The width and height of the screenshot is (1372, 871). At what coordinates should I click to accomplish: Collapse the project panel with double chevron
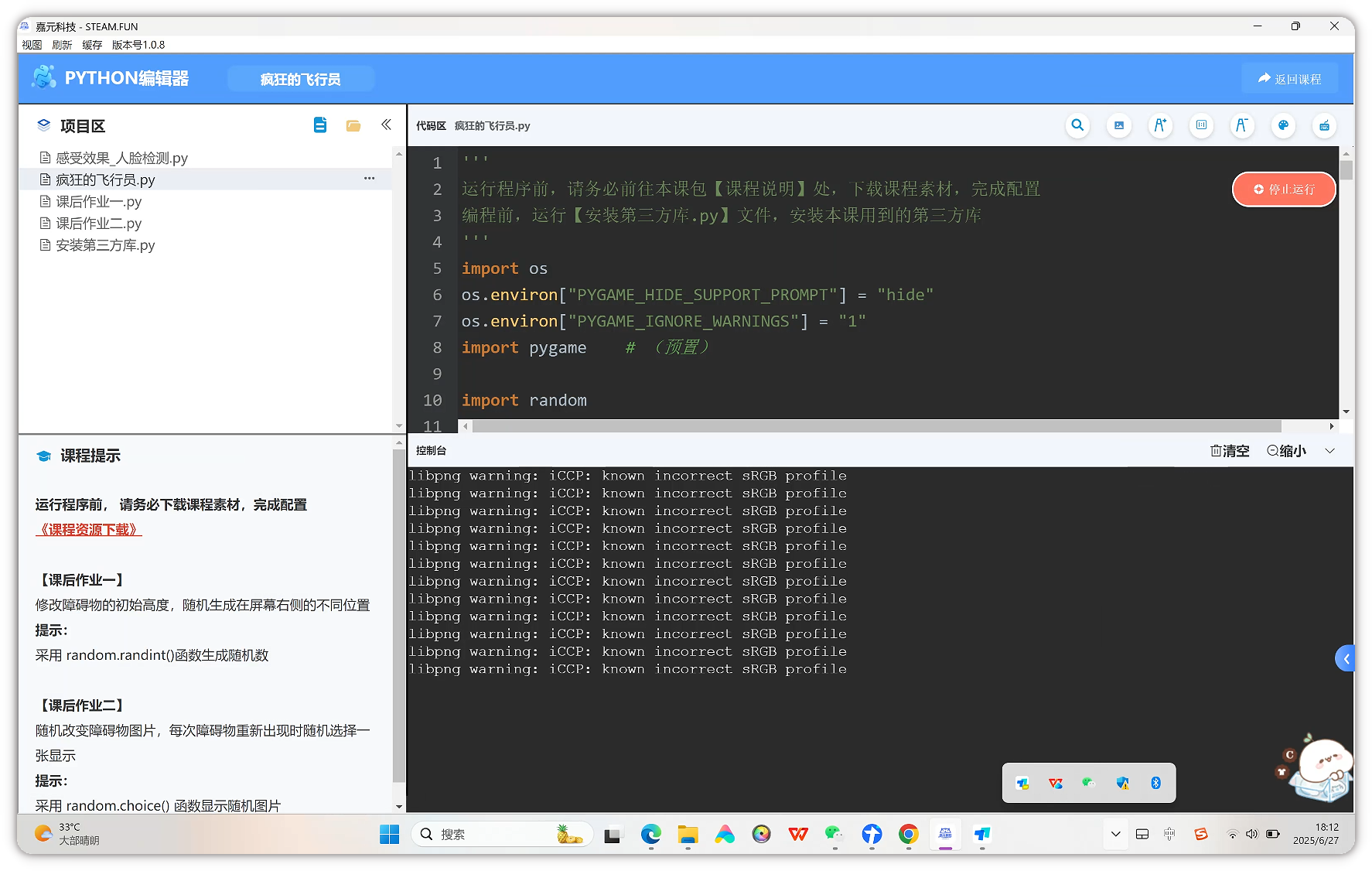click(386, 125)
